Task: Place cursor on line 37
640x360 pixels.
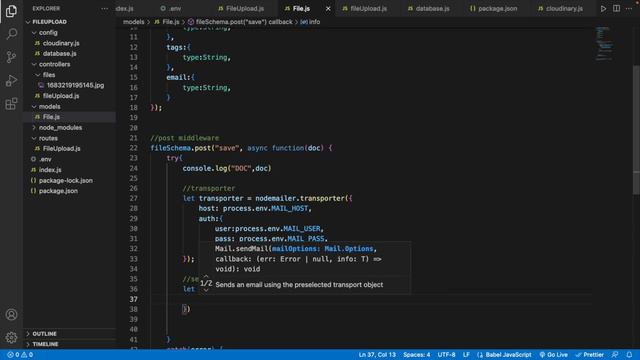Action: 371,299
